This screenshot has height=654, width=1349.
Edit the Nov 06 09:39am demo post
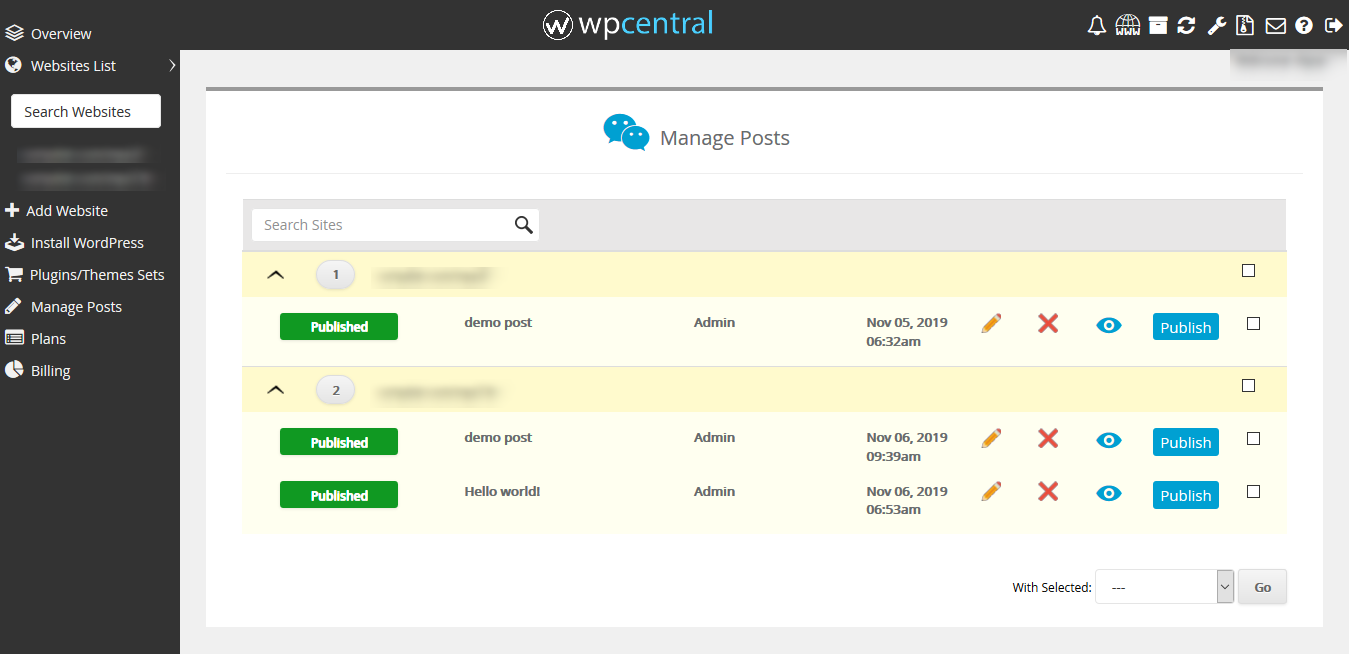tap(991, 438)
